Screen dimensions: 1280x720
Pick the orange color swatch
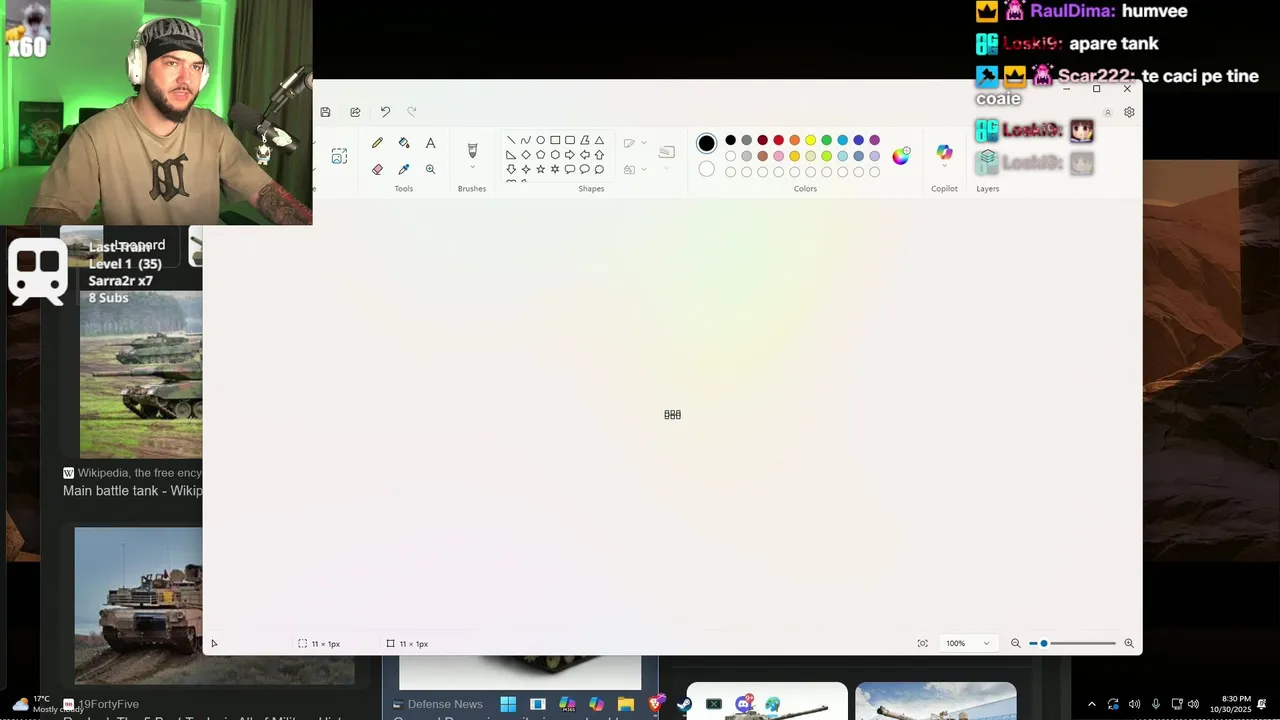click(794, 140)
